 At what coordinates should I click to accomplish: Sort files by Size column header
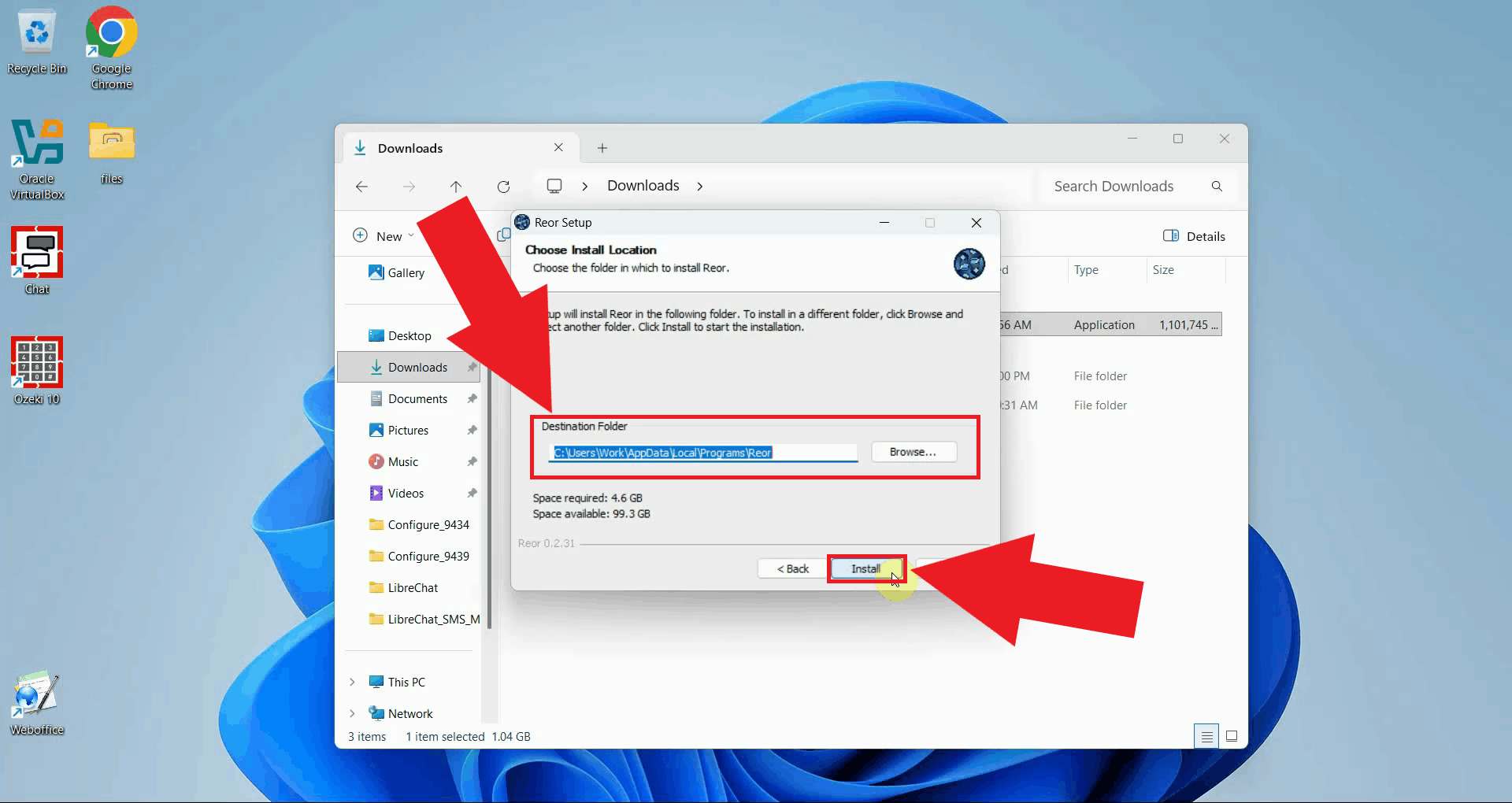click(1163, 269)
